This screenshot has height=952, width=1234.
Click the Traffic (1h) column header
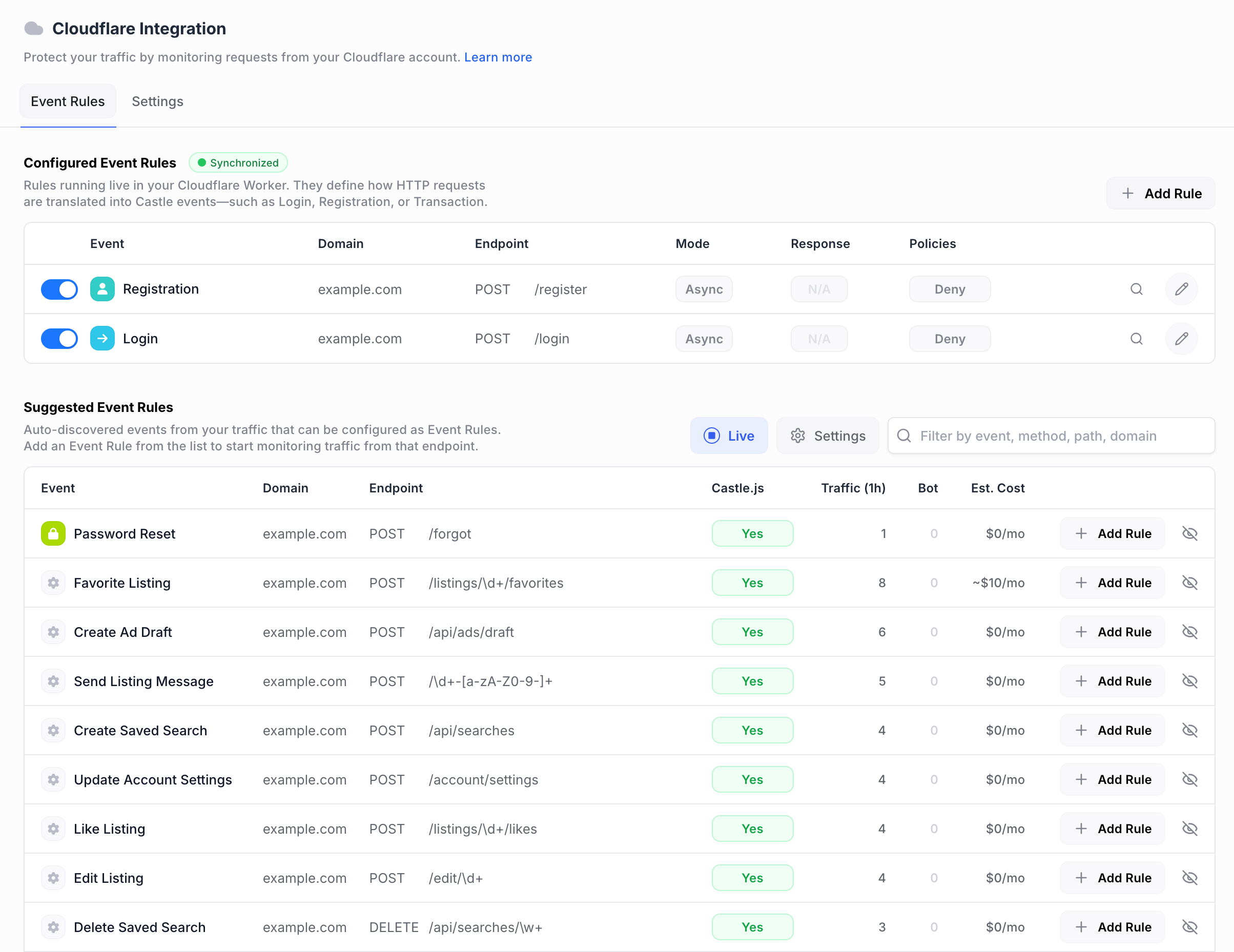click(x=853, y=488)
